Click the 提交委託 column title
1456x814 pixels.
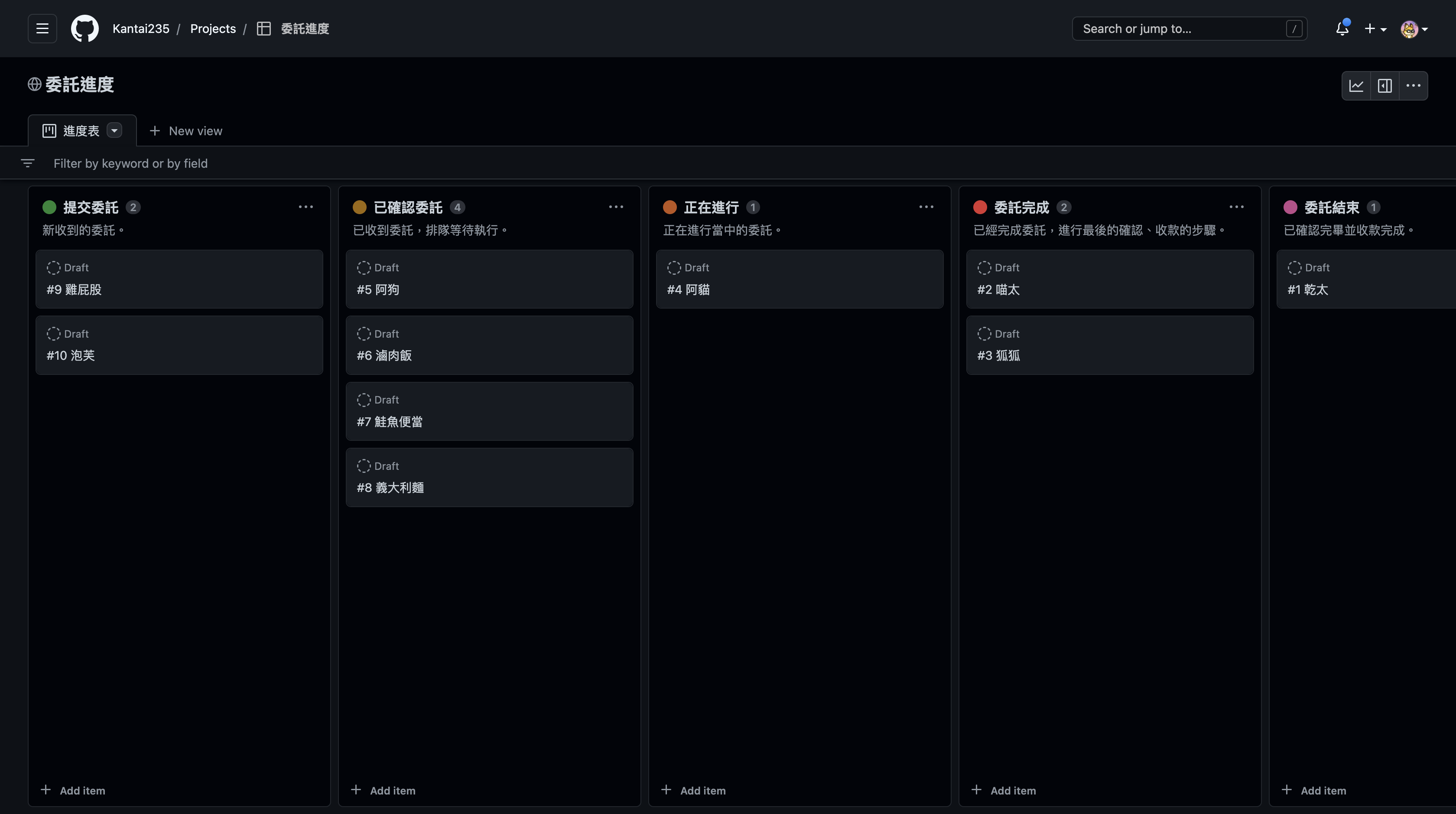(x=91, y=208)
